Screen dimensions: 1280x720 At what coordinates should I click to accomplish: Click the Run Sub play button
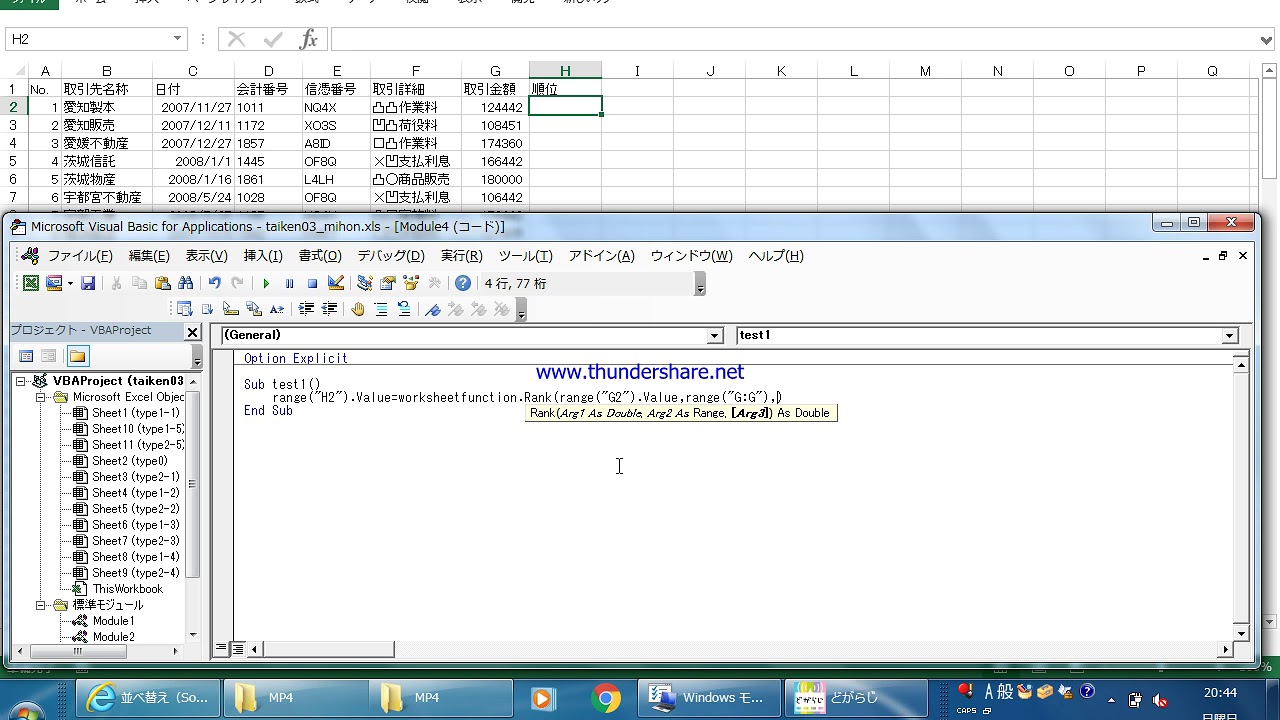pyautogui.click(x=266, y=284)
